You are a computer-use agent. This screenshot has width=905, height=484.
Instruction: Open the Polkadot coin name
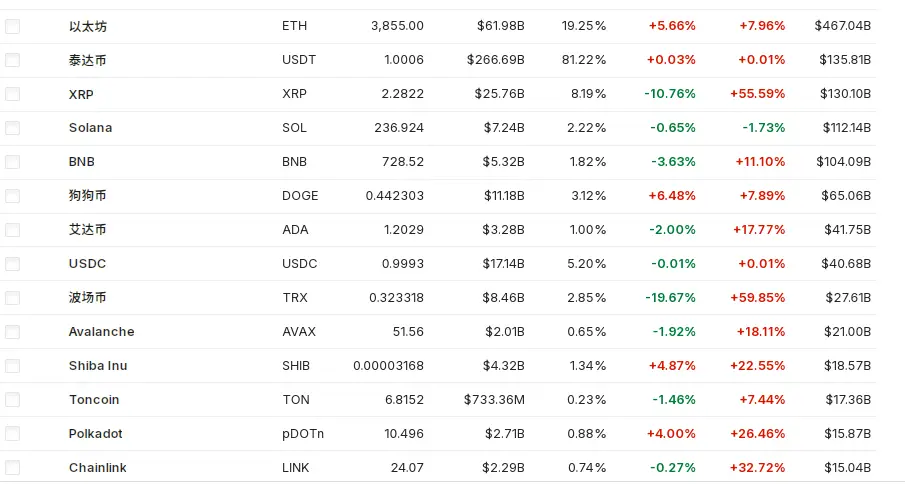point(96,434)
